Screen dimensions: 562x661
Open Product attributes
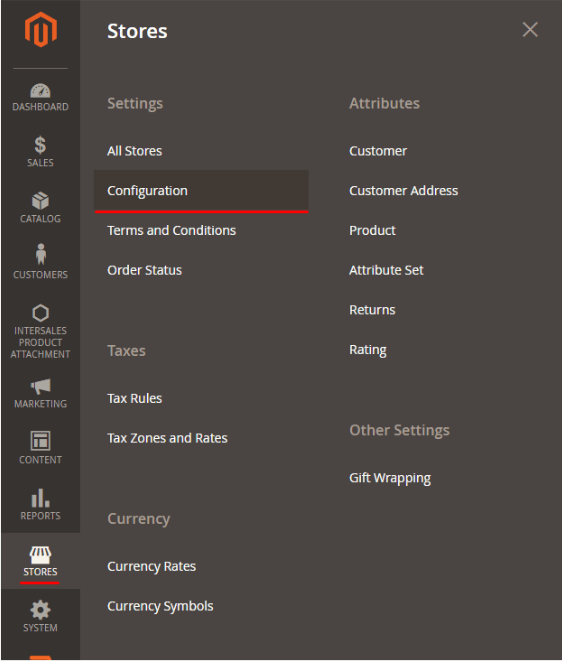tap(372, 231)
